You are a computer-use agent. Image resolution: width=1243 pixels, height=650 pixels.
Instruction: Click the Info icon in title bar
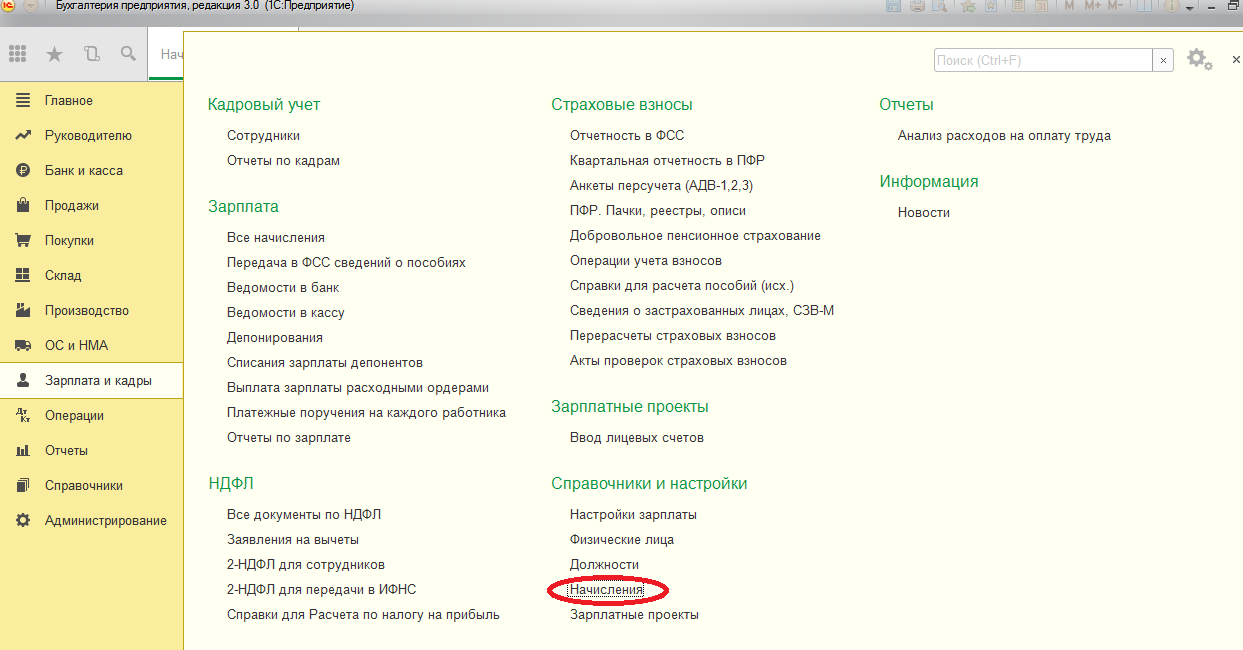[x=1172, y=5]
